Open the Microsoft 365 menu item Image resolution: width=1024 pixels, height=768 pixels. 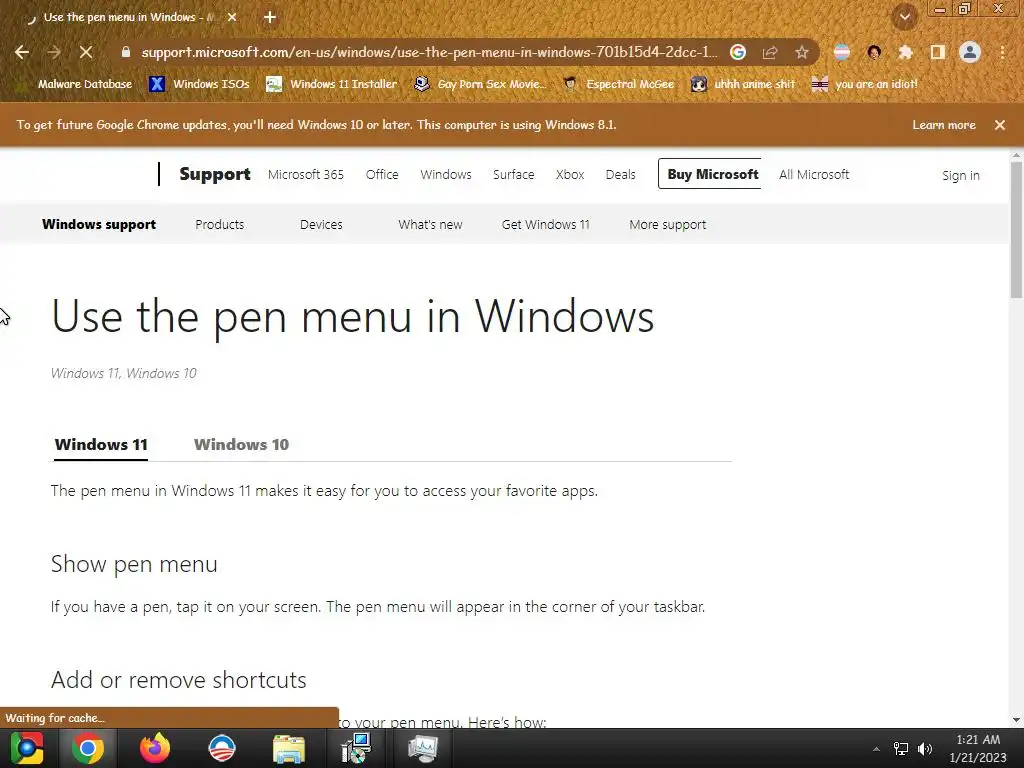306,174
